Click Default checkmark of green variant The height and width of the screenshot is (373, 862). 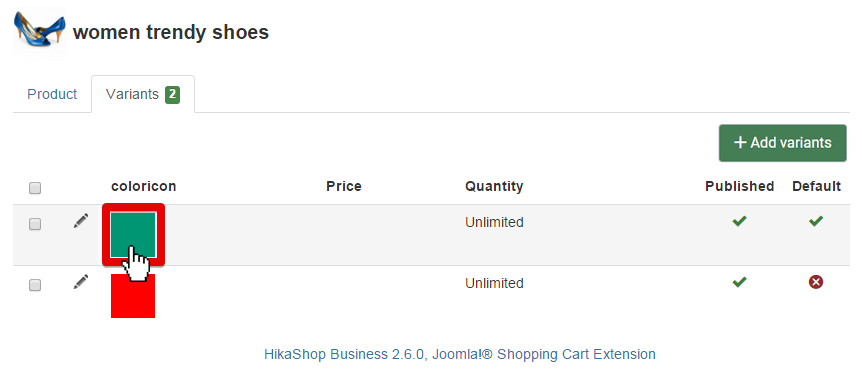pos(816,221)
